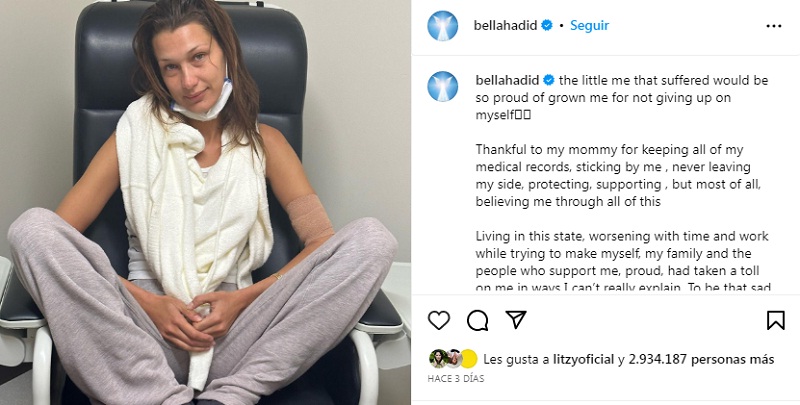Image resolution: width=800 pixels, height=405 pixels.
Task: Open litzyoficial profile from likes line
Action: click(583, 360)
